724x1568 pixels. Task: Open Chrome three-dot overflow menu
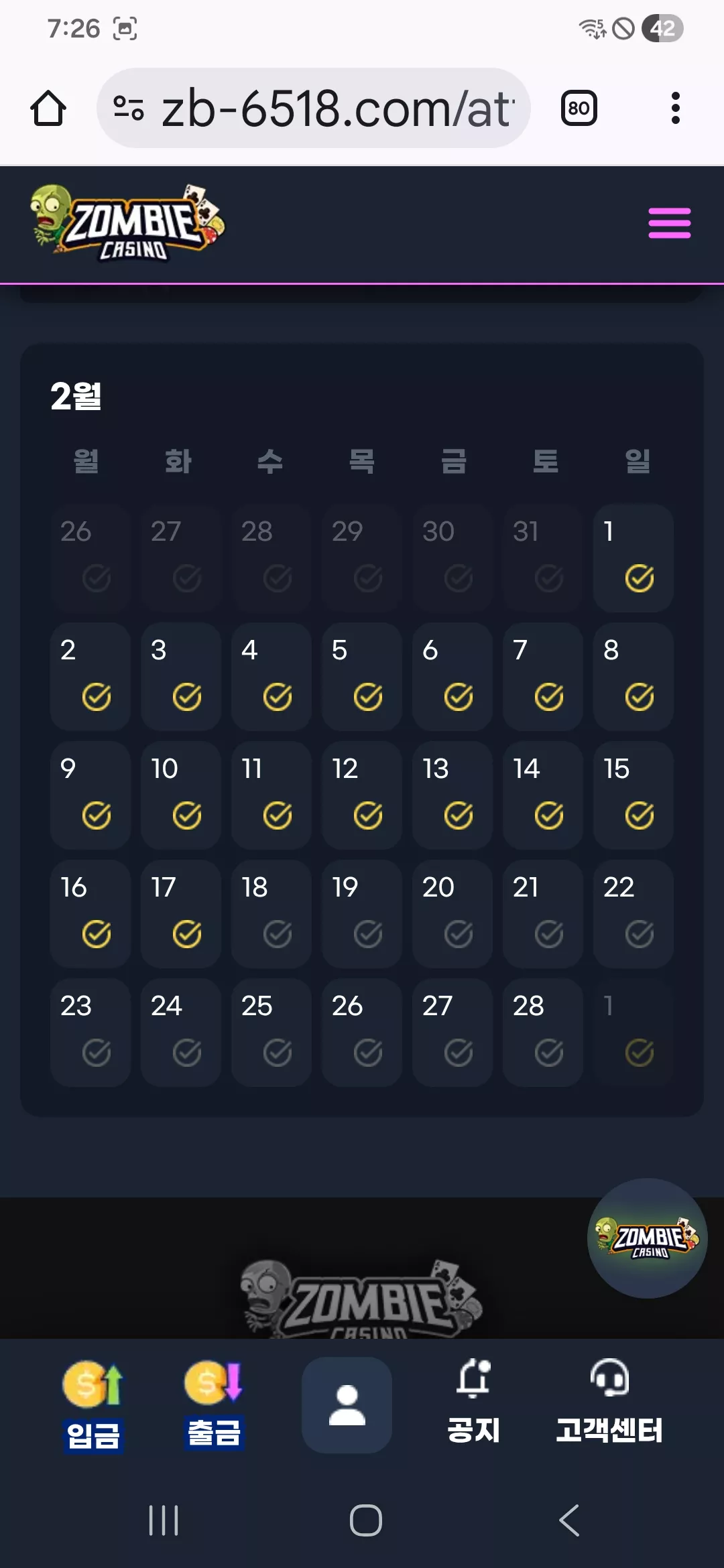pyautogui.click(x=676, y=108)
